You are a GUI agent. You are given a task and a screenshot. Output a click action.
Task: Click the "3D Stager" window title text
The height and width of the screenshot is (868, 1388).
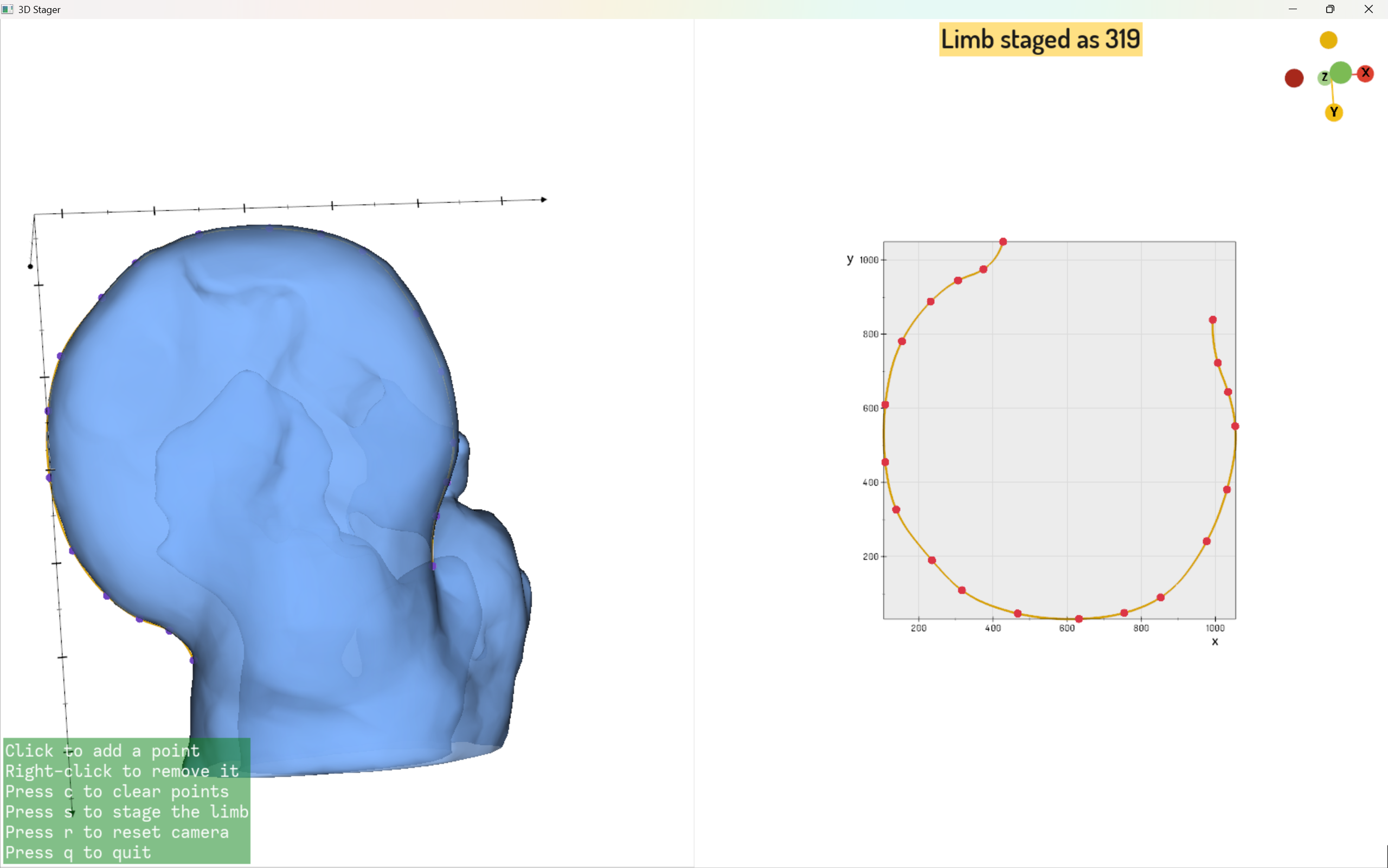click(x=39, y=9)
